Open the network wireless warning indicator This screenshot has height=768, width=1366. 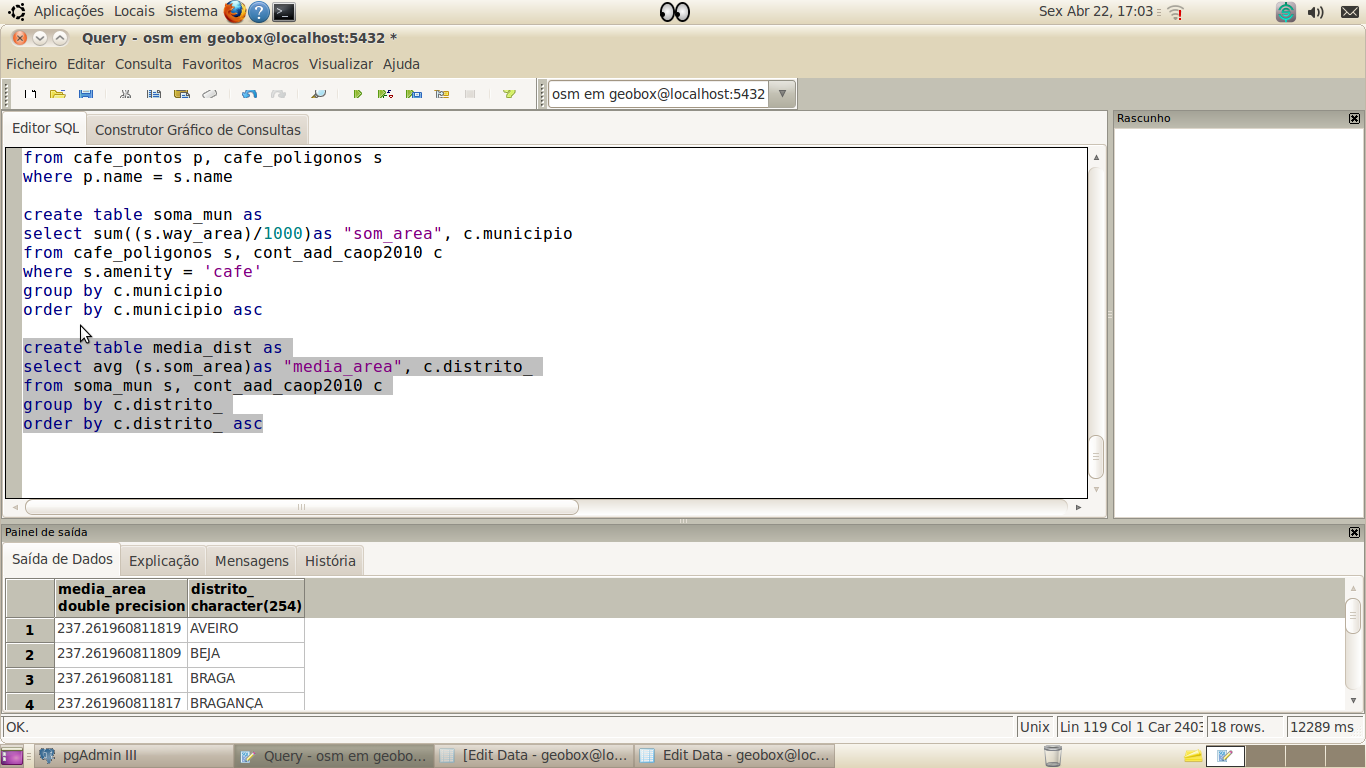(x=1175, y=12)
